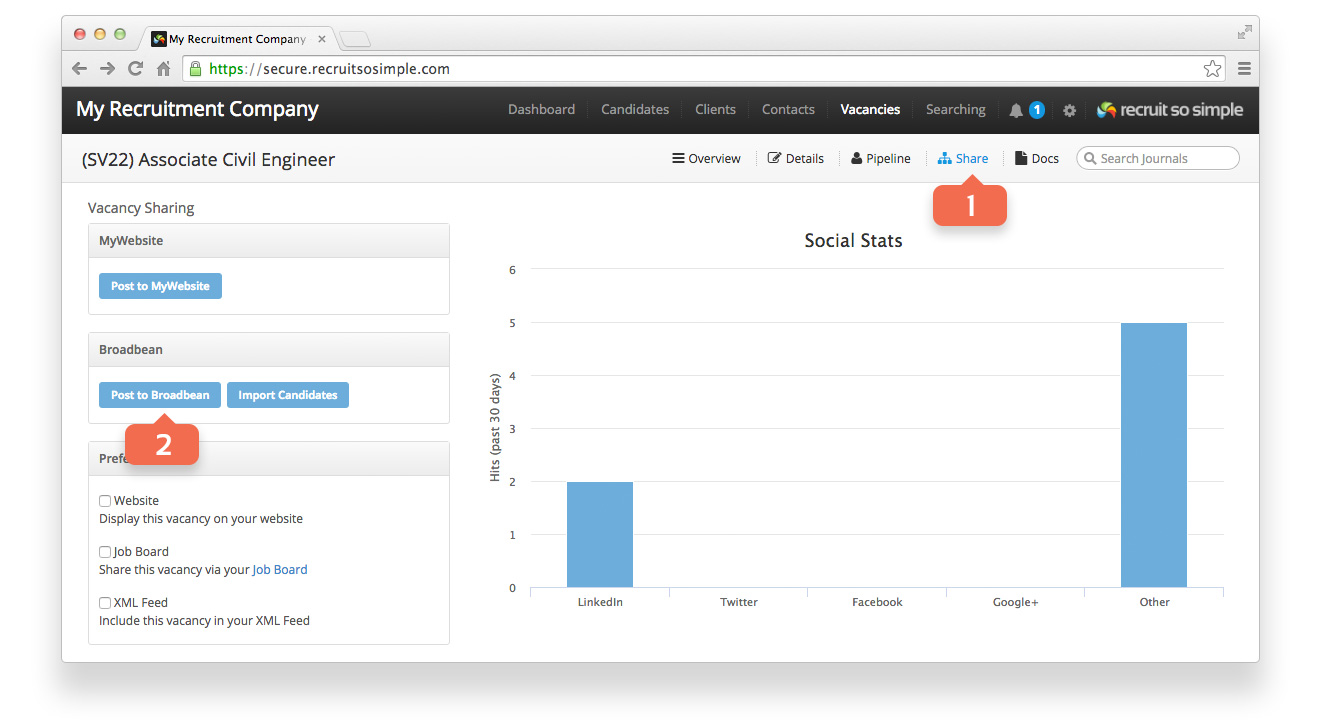Click the browser back arrow

[80, 69]
